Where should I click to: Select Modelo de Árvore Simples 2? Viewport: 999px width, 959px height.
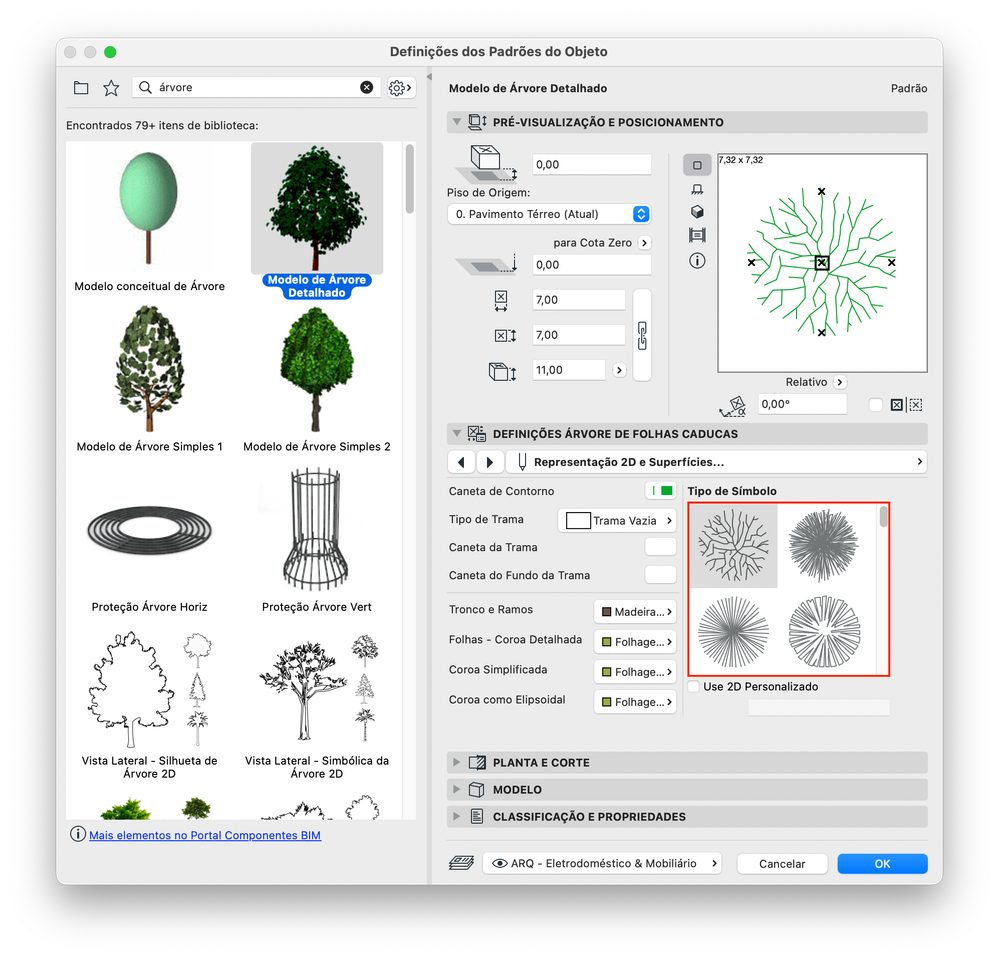coord(317,369)
